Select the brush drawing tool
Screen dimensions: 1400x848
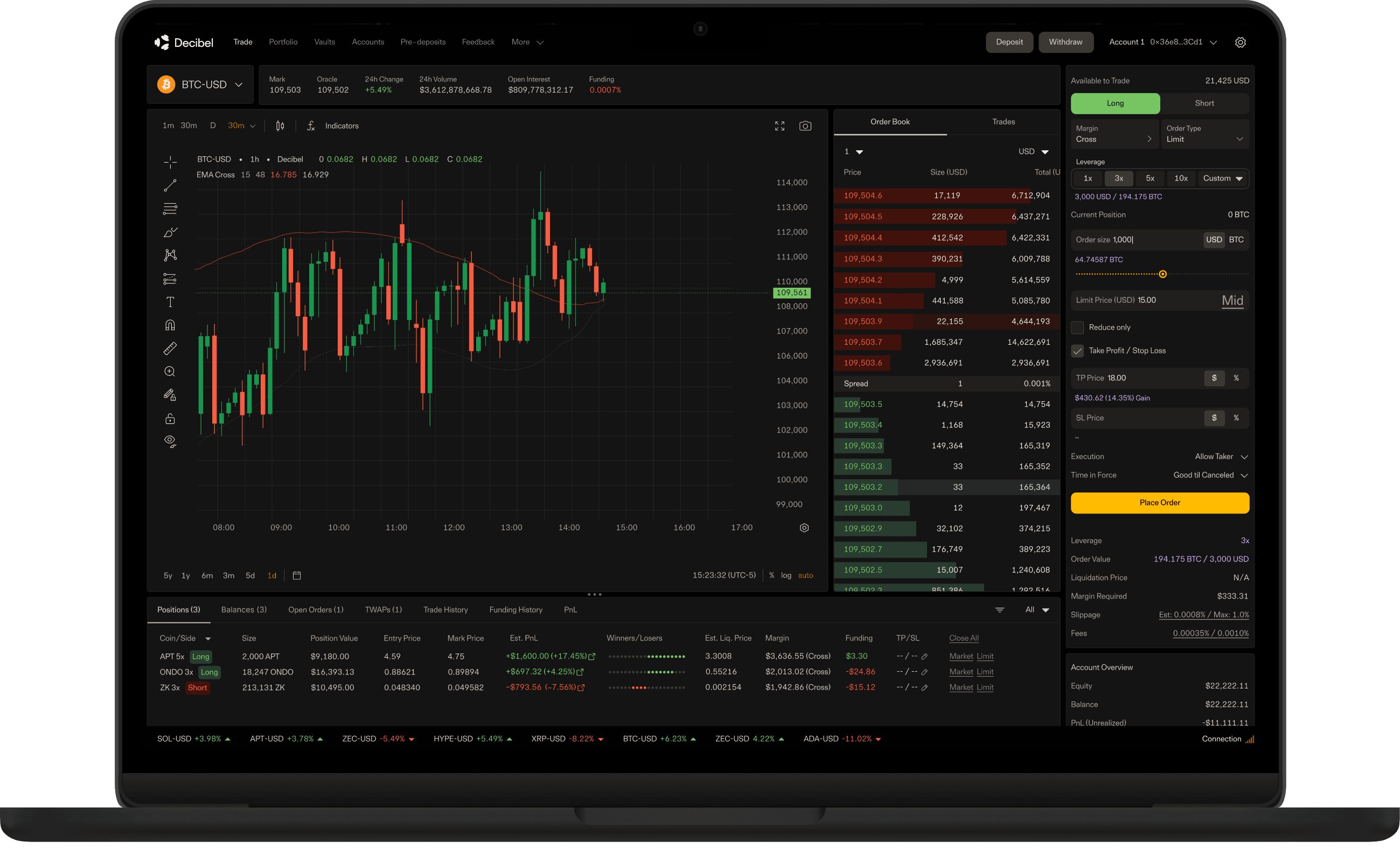[x=170, y=232]
